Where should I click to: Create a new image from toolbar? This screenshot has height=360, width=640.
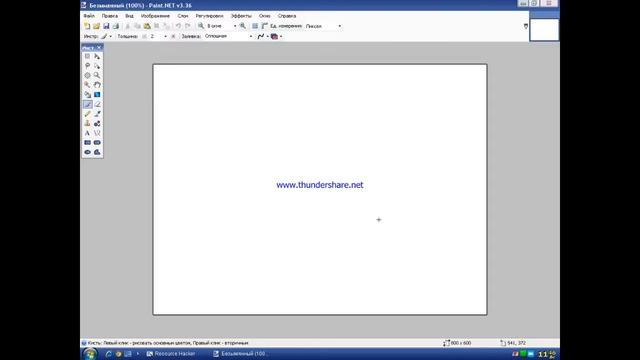(87, 26)
